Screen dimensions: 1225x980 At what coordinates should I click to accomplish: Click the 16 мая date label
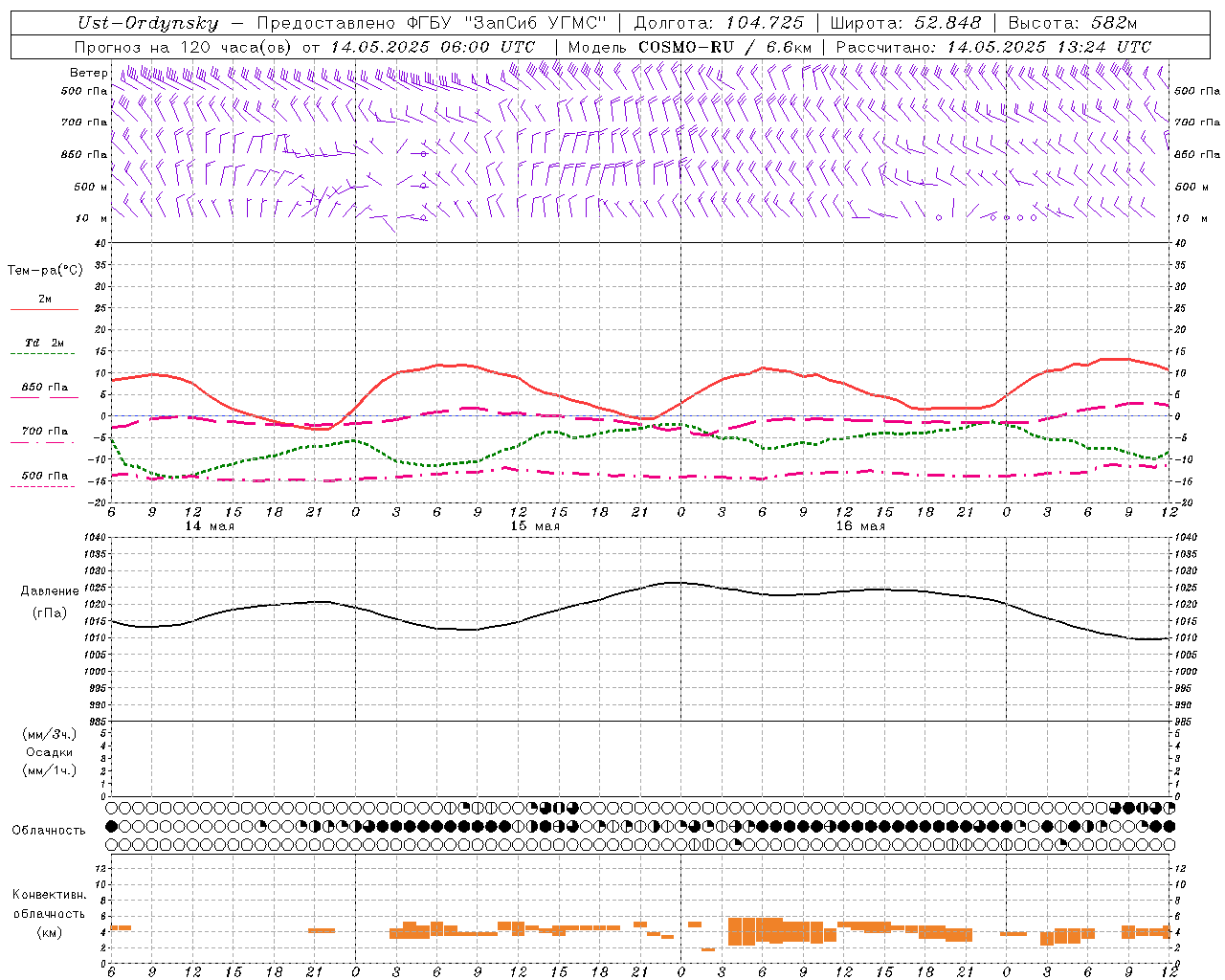pyautogui.click(x=860, y=526)
